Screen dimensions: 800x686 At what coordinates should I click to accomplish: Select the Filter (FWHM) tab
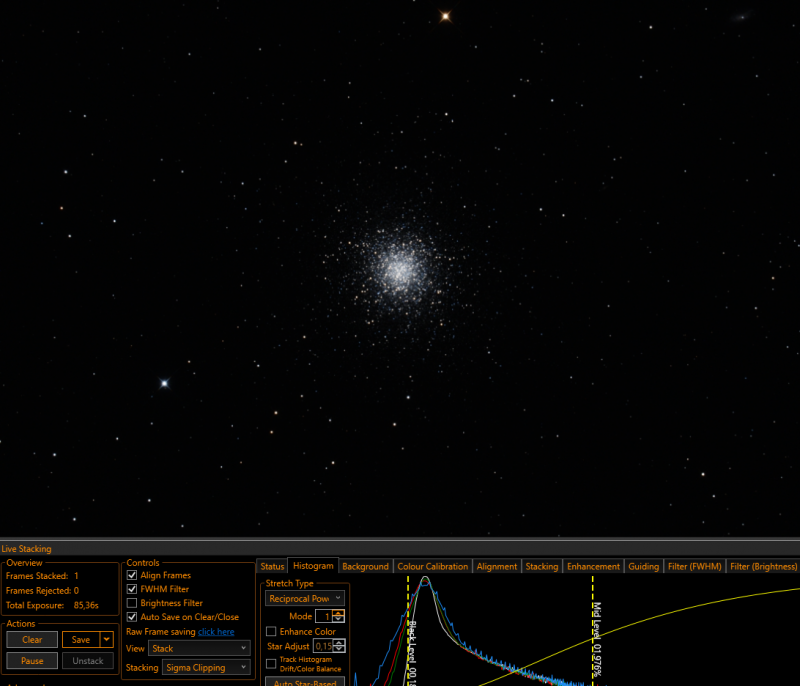(x=695, y=567)
